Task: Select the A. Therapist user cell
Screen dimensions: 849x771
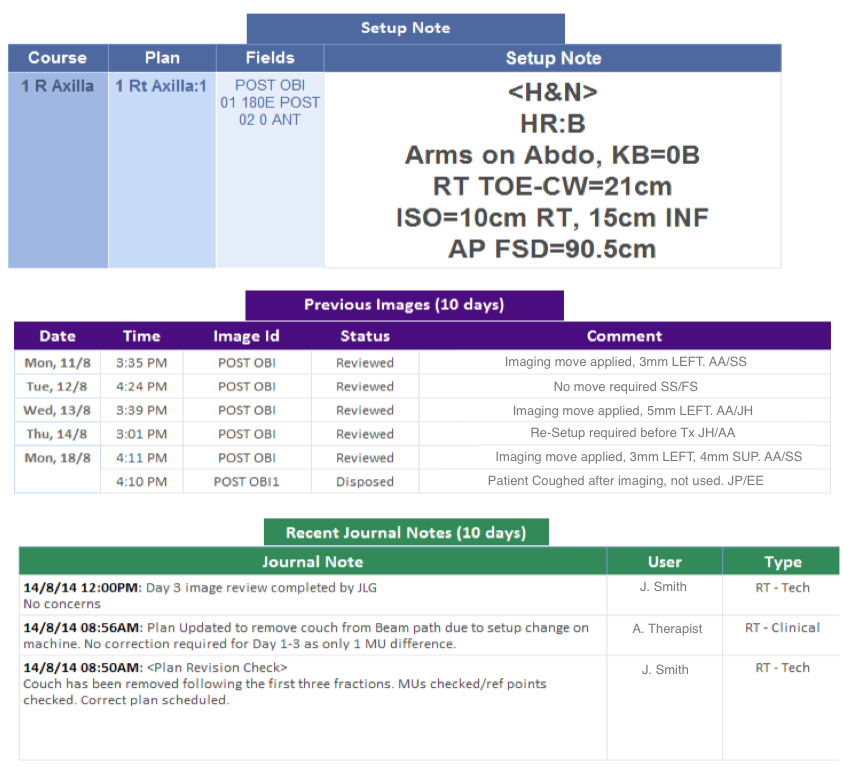Action: (x=667, y=629)
